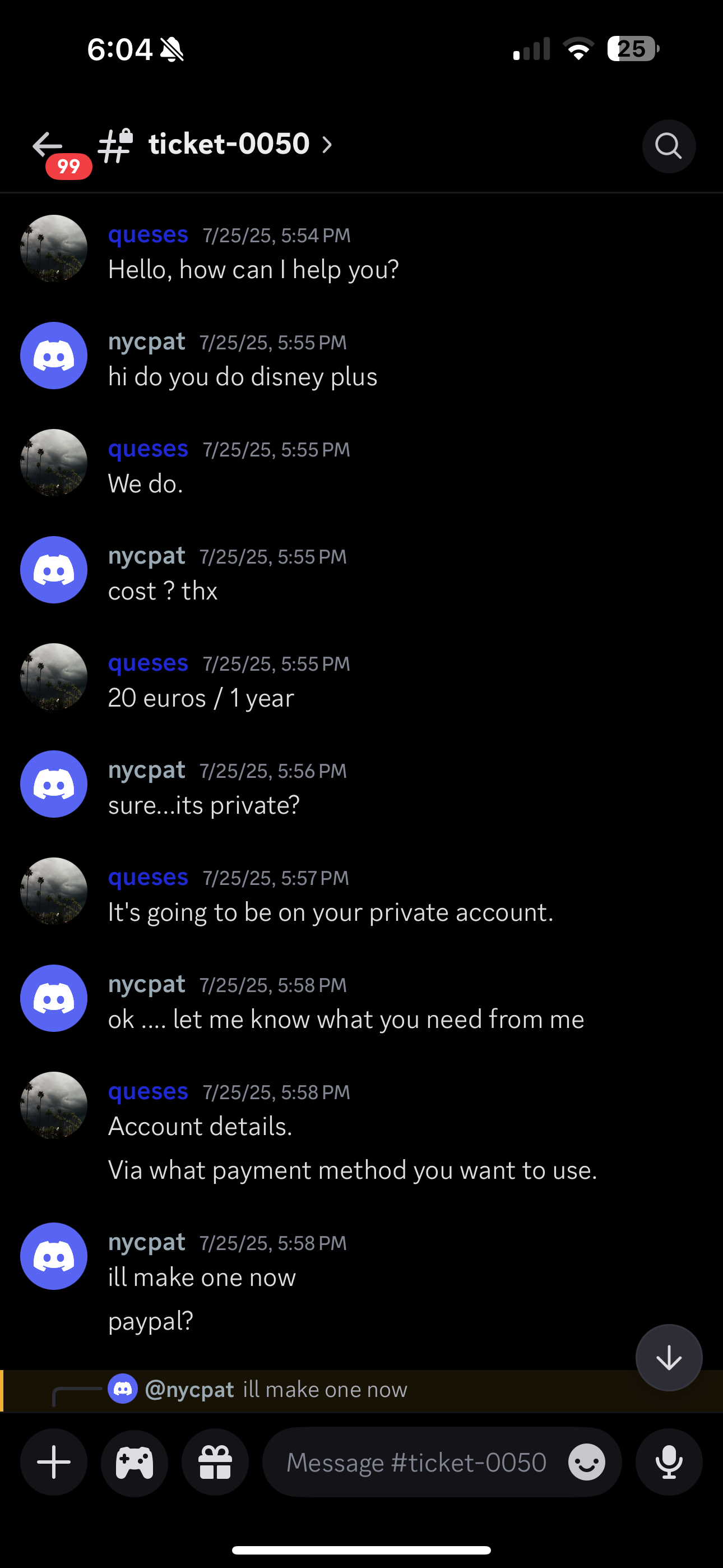Expand ticket-0050 channel details chevron

327,145
